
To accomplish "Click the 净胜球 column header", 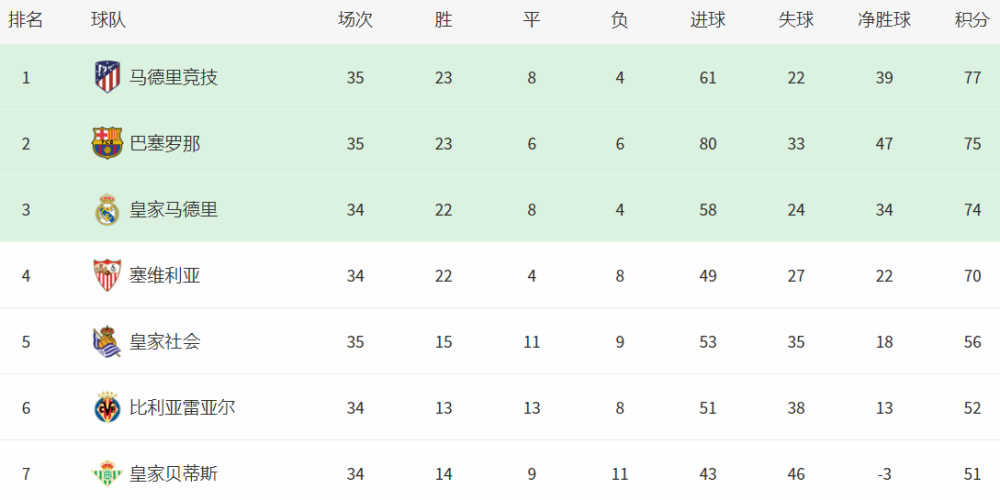I will (884, 20).
